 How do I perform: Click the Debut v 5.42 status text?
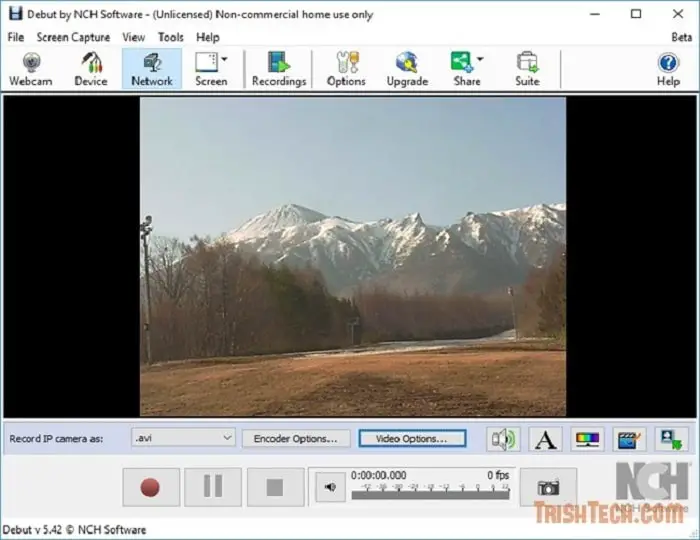75,530
